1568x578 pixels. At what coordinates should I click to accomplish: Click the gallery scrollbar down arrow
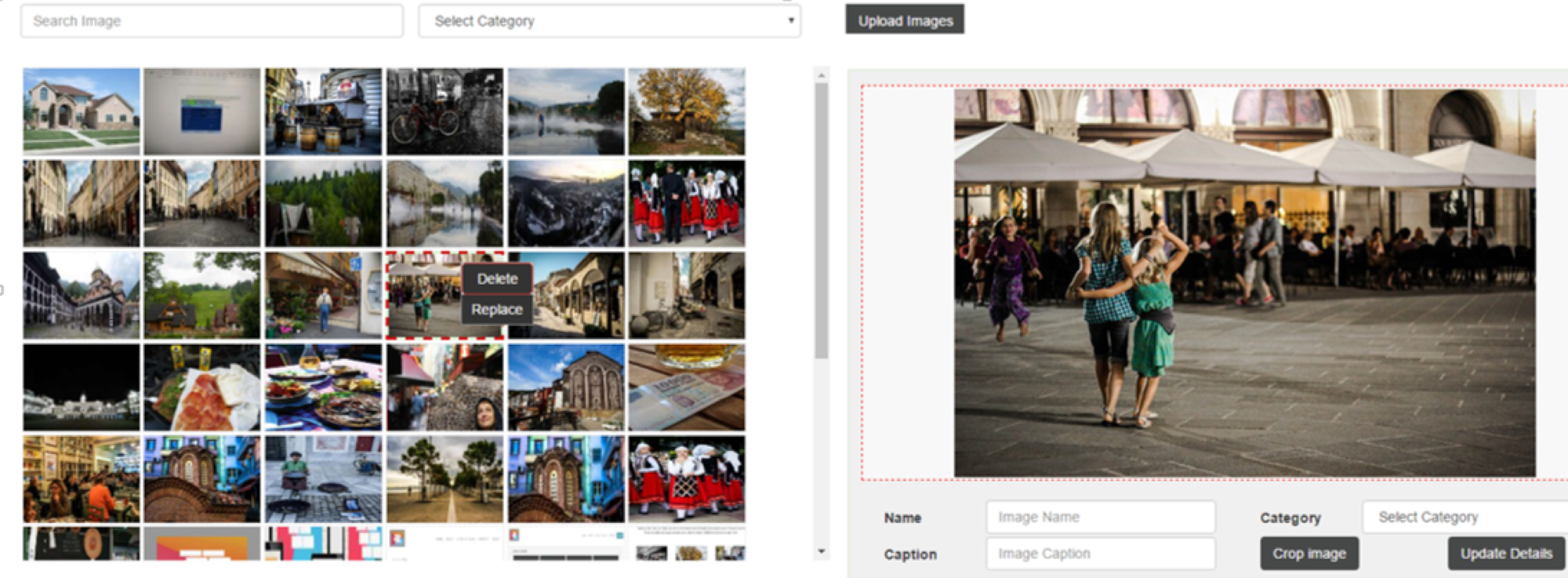pyautogui.click(x=821, y=552)
